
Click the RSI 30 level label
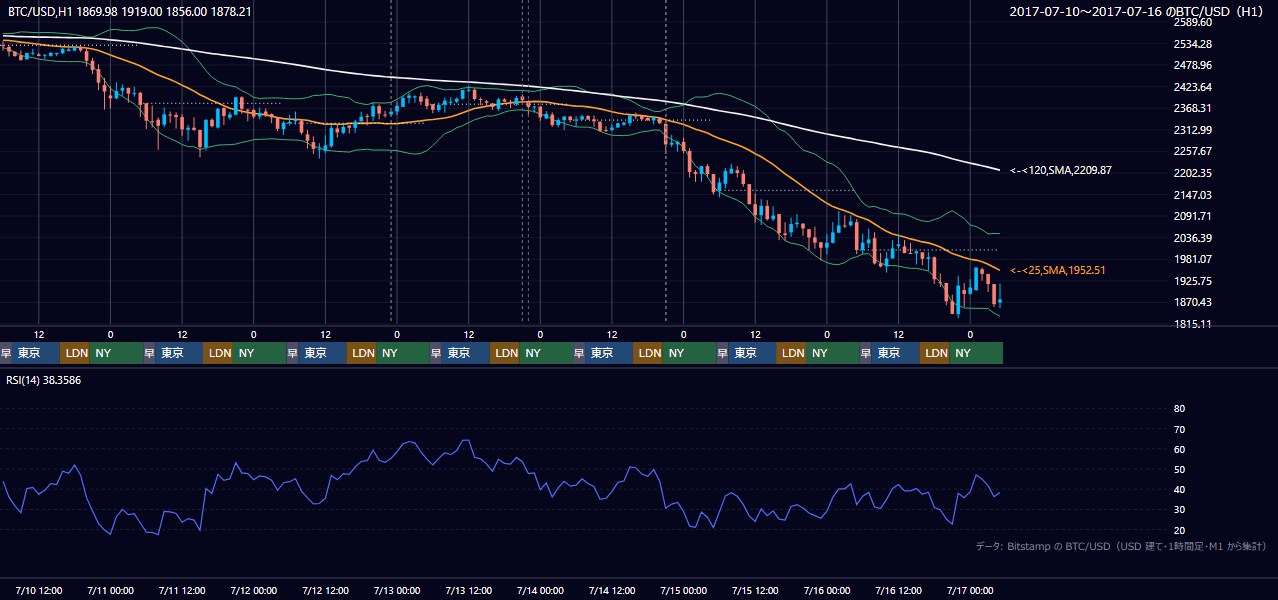pyautogui.click(x=1179, y=510)
